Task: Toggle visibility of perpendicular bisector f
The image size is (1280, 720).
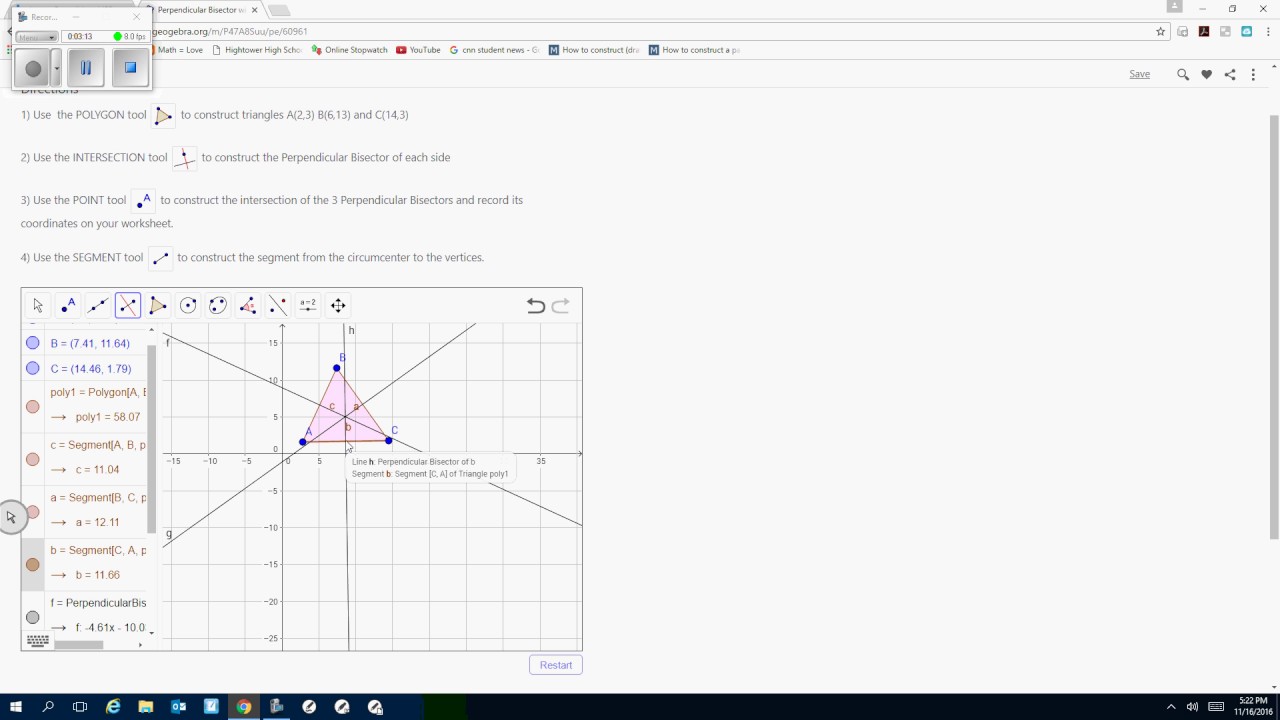Action: tap(33, 617)
